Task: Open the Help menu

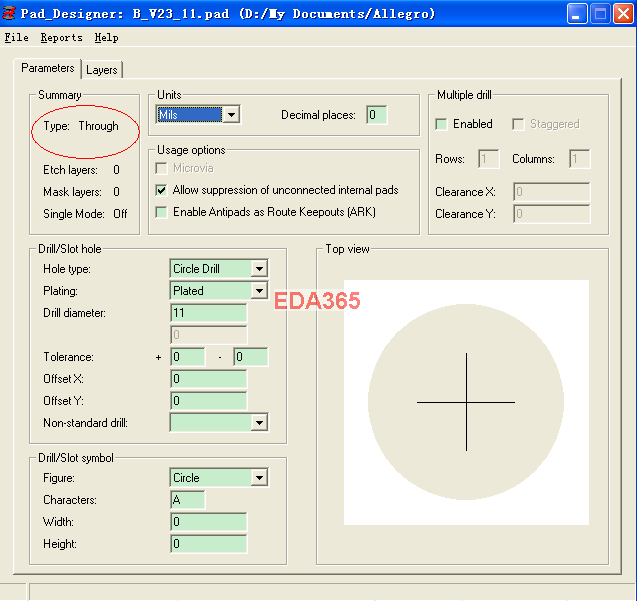Action: [x=106, y=37]
